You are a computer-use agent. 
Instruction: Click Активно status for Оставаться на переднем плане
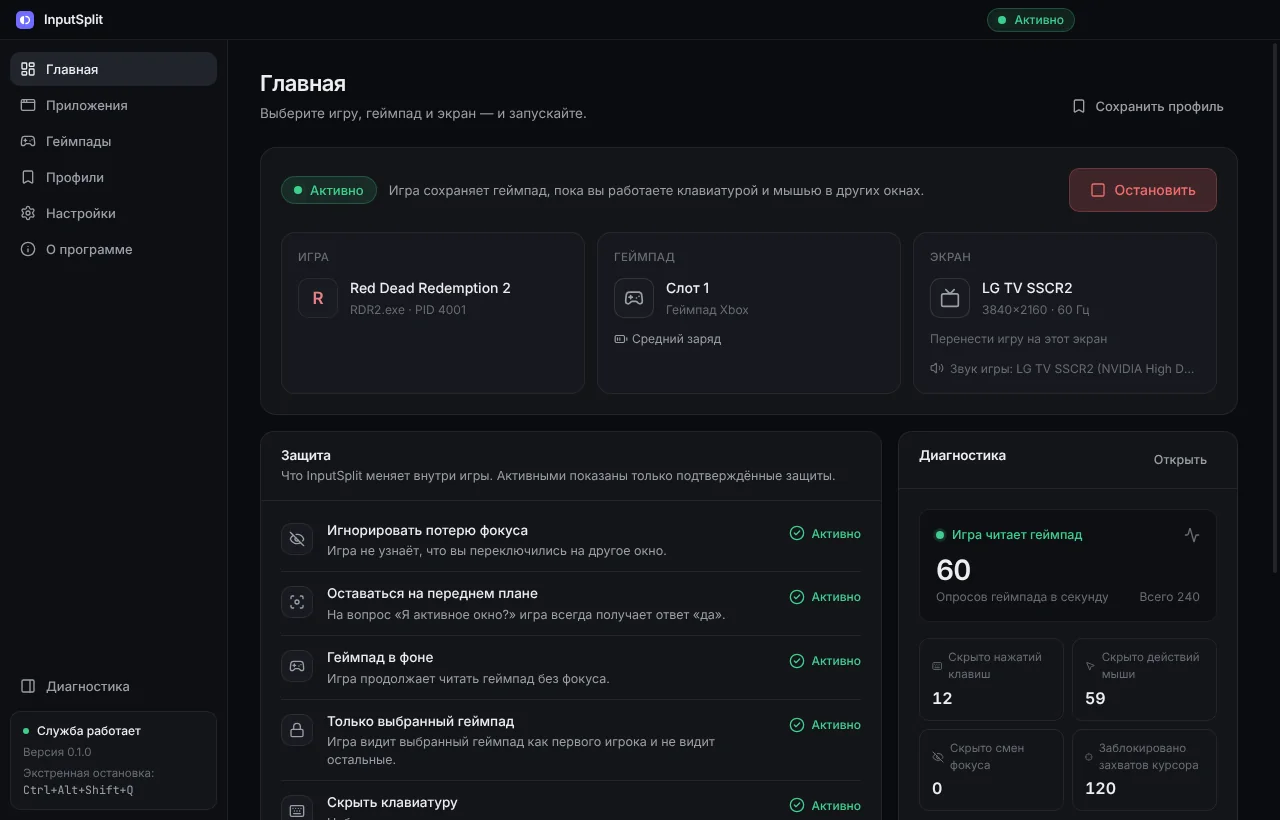coord(825,597)
